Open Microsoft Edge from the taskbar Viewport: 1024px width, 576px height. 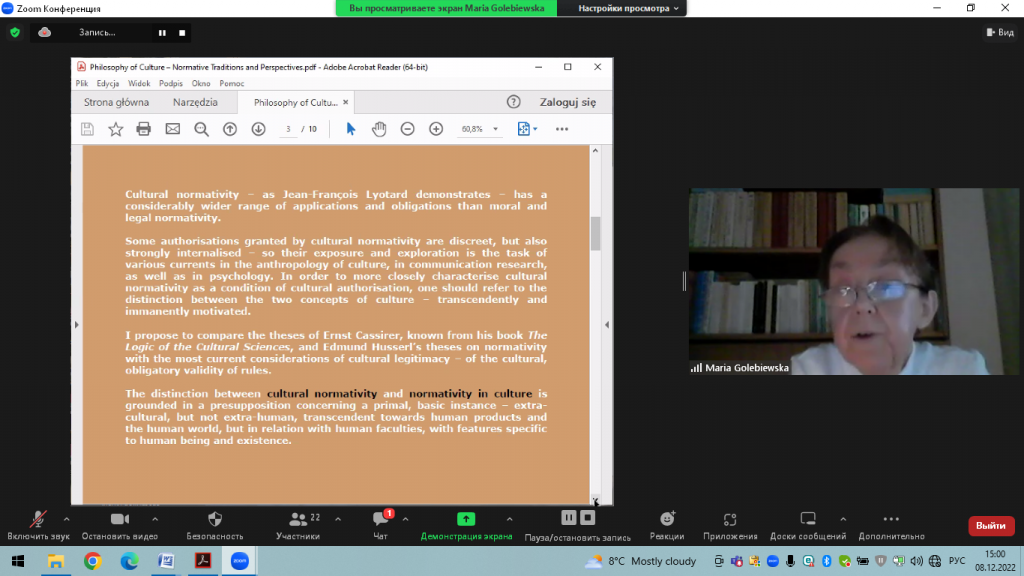tap(129, 561)
